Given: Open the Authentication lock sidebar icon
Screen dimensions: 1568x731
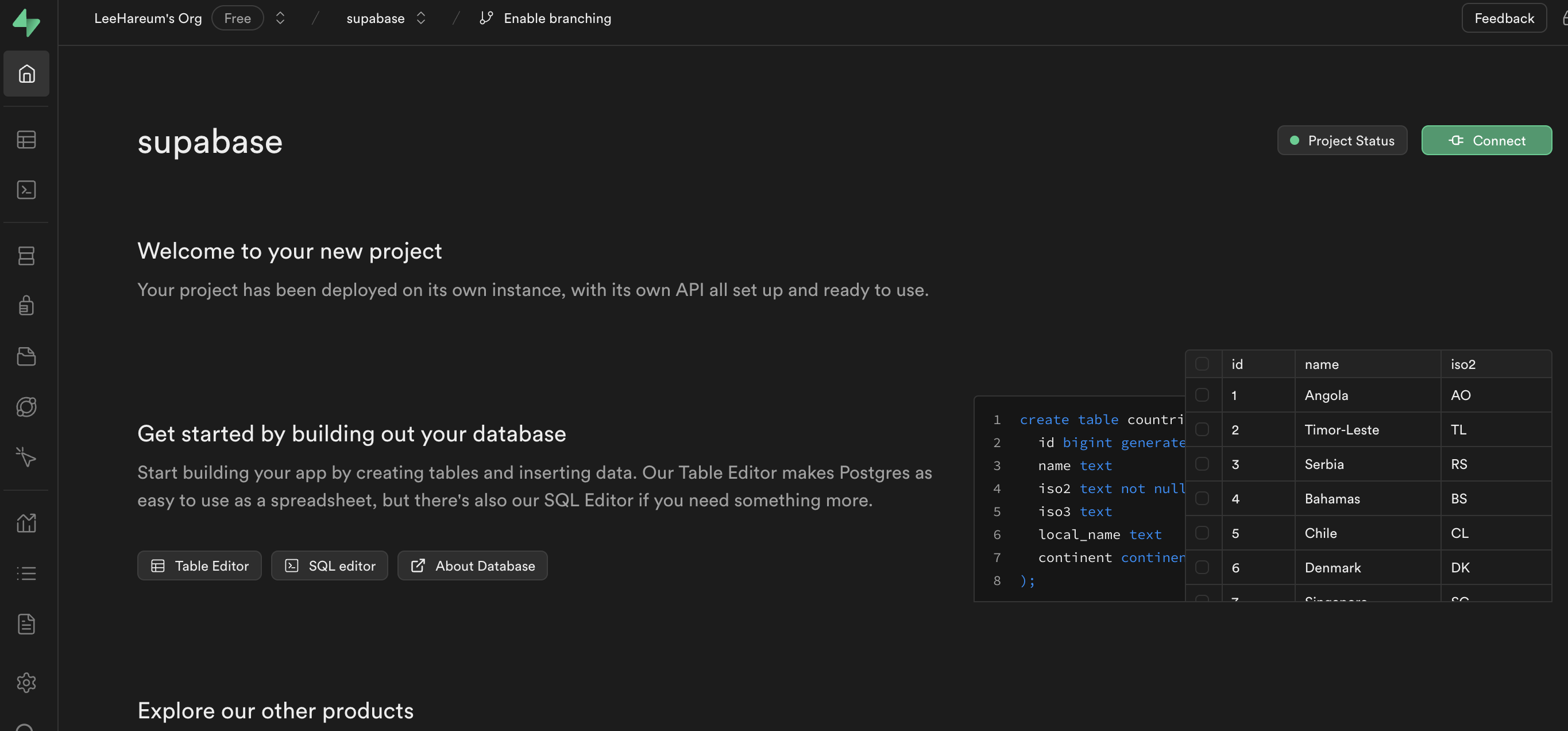Looking at the screenshot, I should point(26,305).
